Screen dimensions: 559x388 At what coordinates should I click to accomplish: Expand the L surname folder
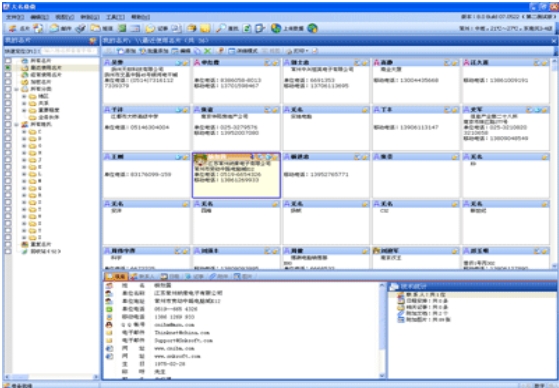click(24, 174)
